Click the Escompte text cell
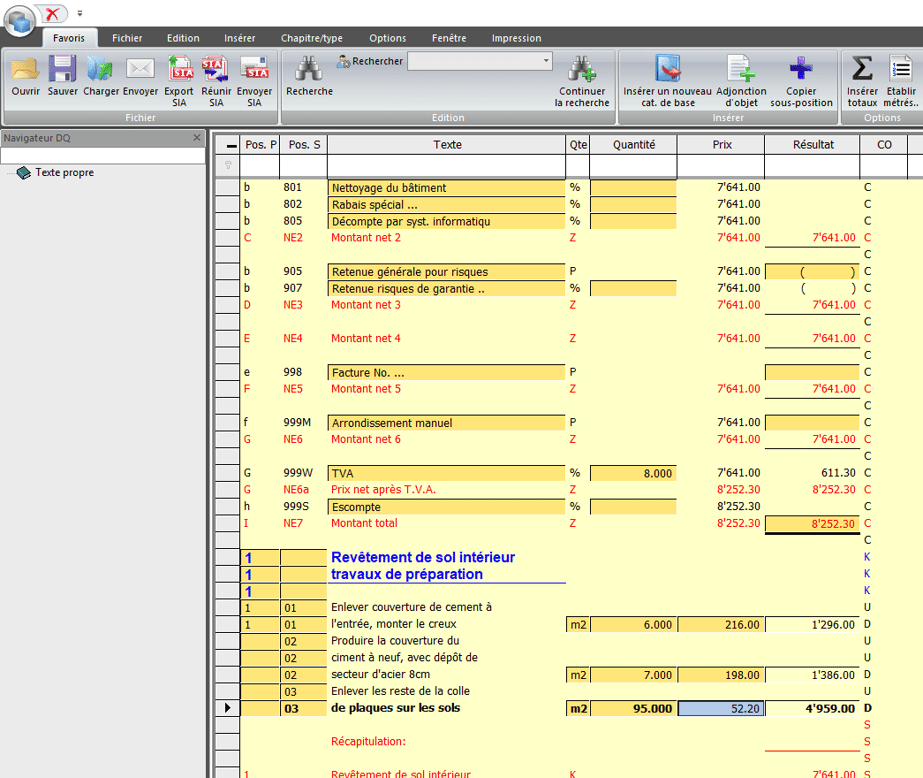Viewport: 923px width, 778px height. click(x=447, y=507)
